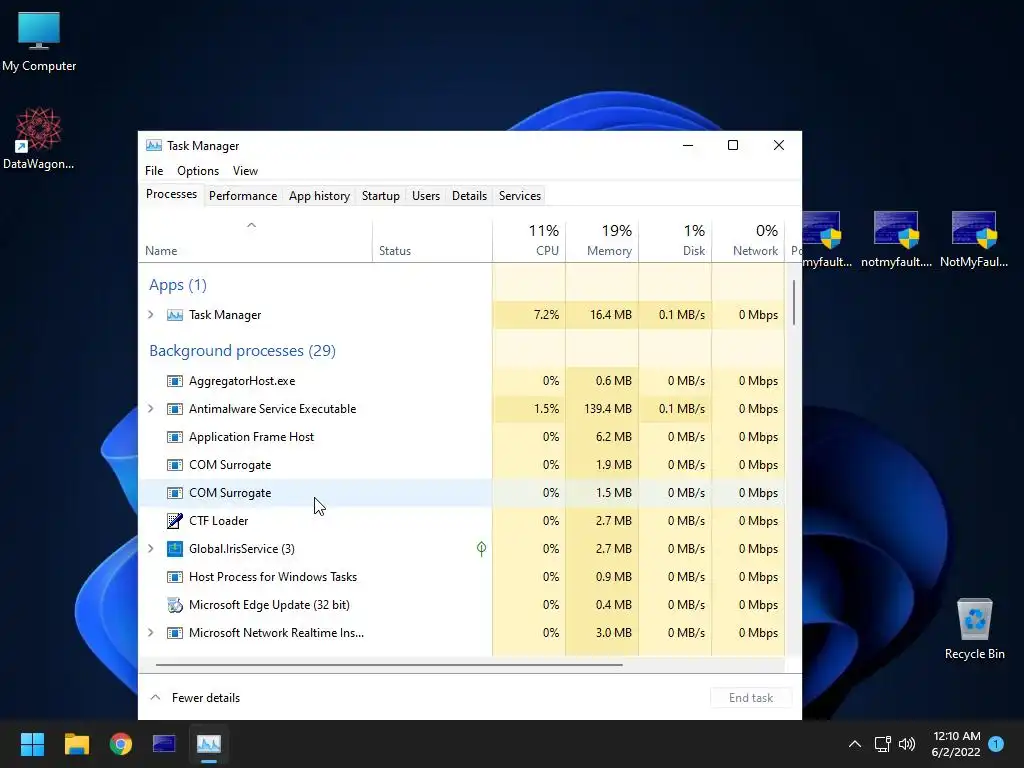
Task: Show hidden tray icons chevron
Action: click(x=854, y=744)
